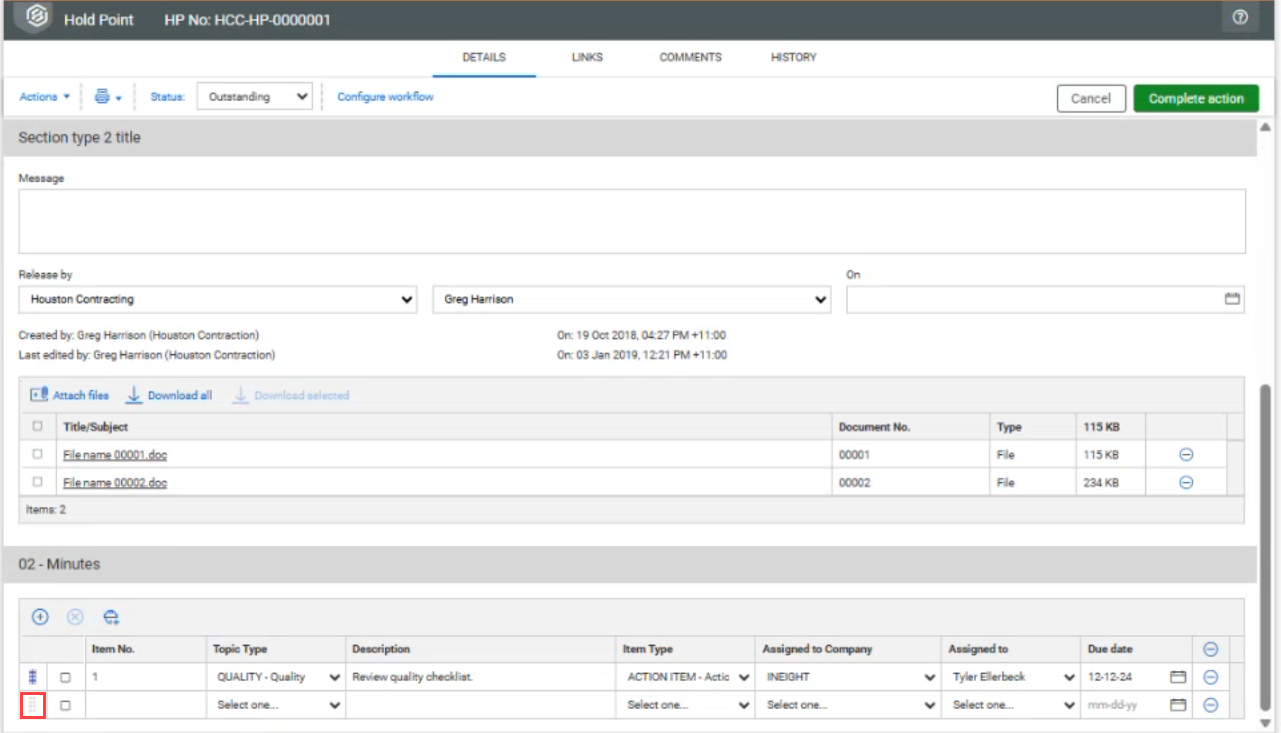Click the add minutes row plus icon

click(40, 617)
